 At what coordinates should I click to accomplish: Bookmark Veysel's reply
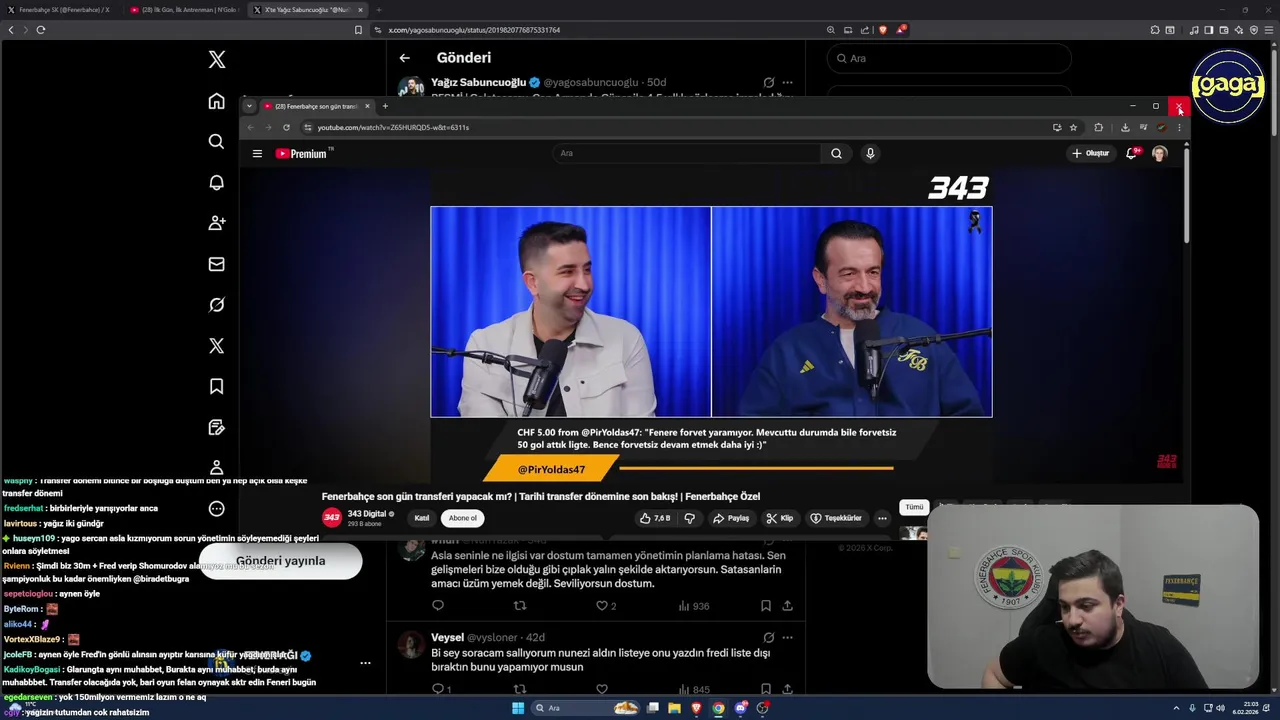pyautogui.click(x=765, y=689)
